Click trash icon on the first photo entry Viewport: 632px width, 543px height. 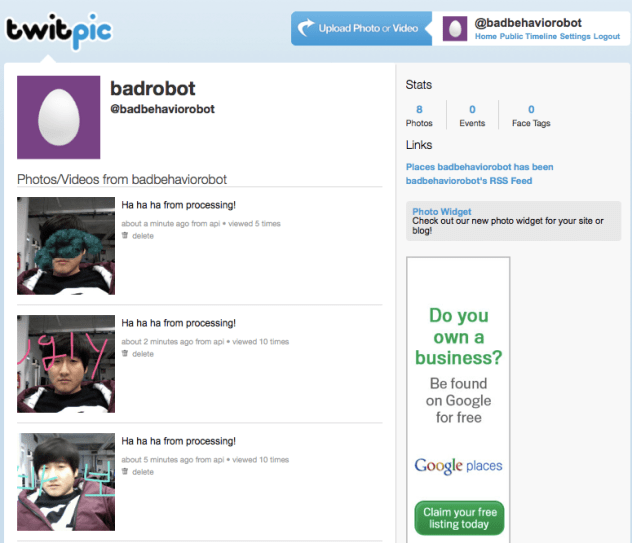point(125,235)
